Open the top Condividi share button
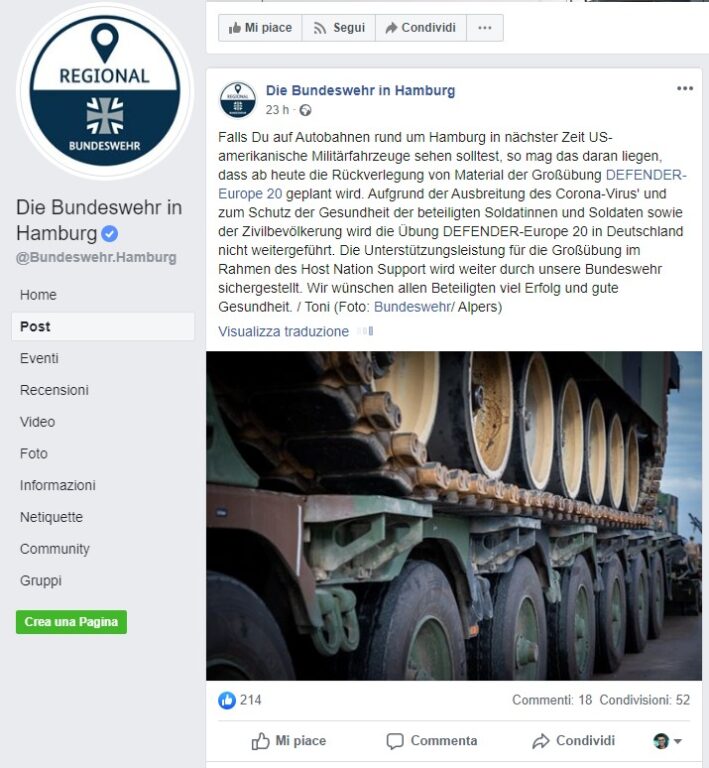Image resolution: width=709 pixels, height=768 pixels. 421,27
